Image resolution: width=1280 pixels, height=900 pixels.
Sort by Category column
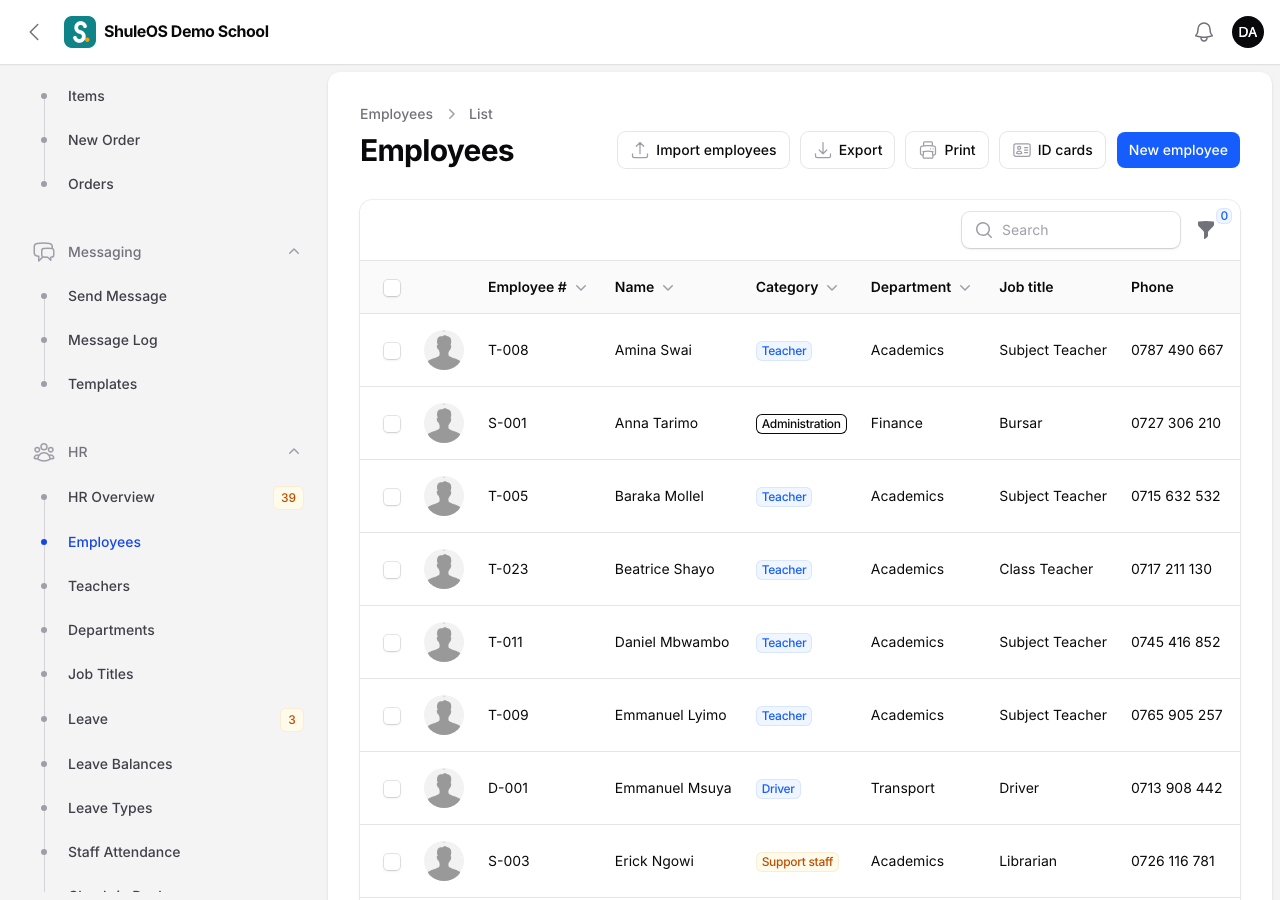click(x=797, y=287)
